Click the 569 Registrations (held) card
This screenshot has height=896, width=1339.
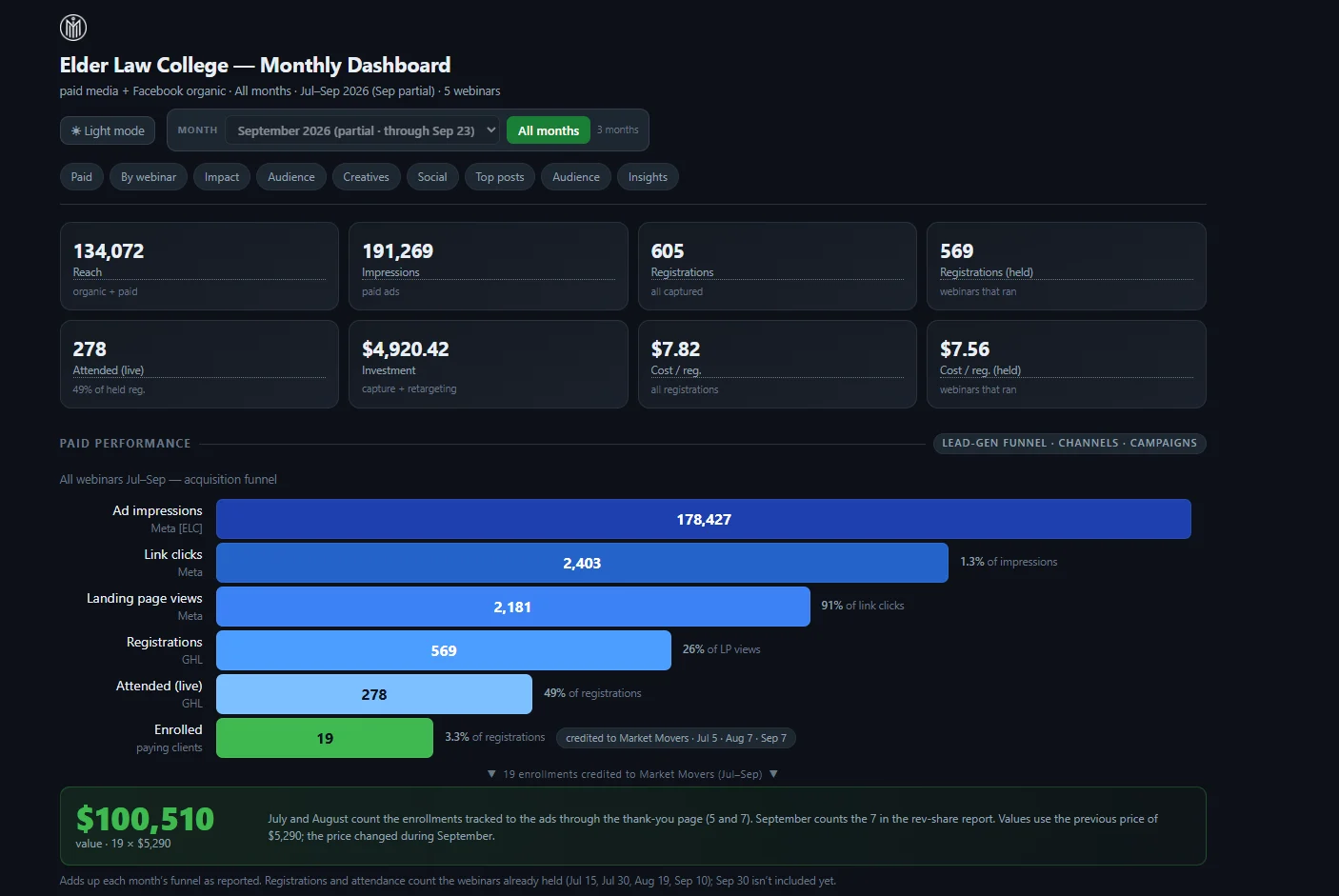point(1067,267)
